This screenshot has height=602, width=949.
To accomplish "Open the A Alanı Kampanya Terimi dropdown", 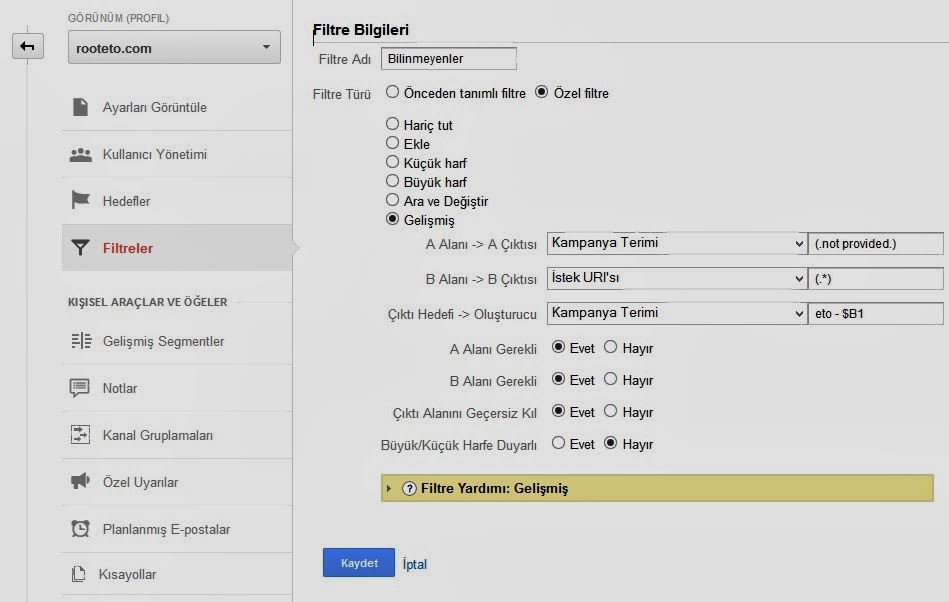I will tap(676, 243).
